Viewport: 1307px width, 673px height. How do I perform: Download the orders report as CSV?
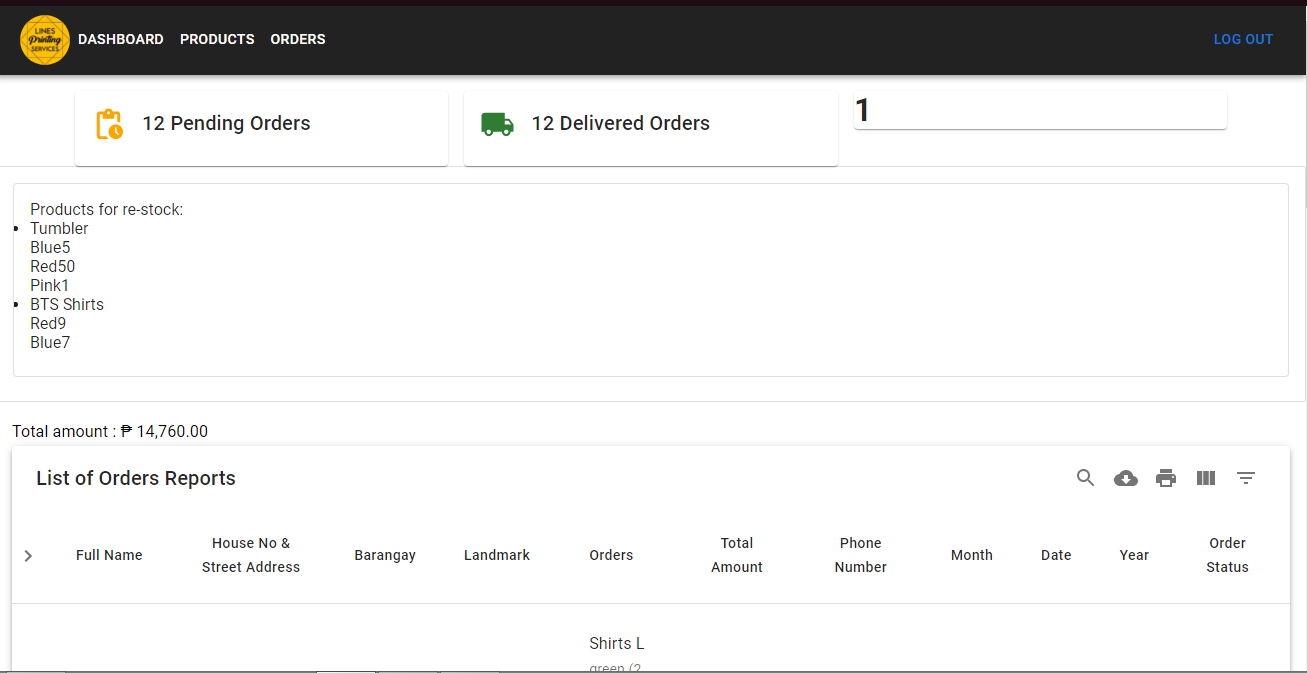click(1126, 478)
